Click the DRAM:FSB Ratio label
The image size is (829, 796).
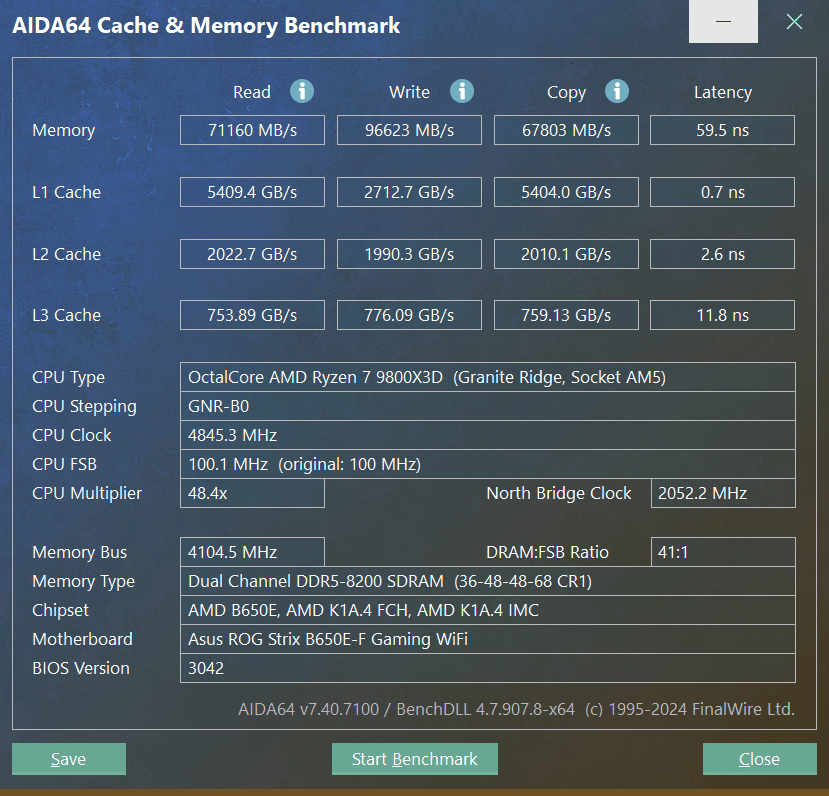click(547, 552)
